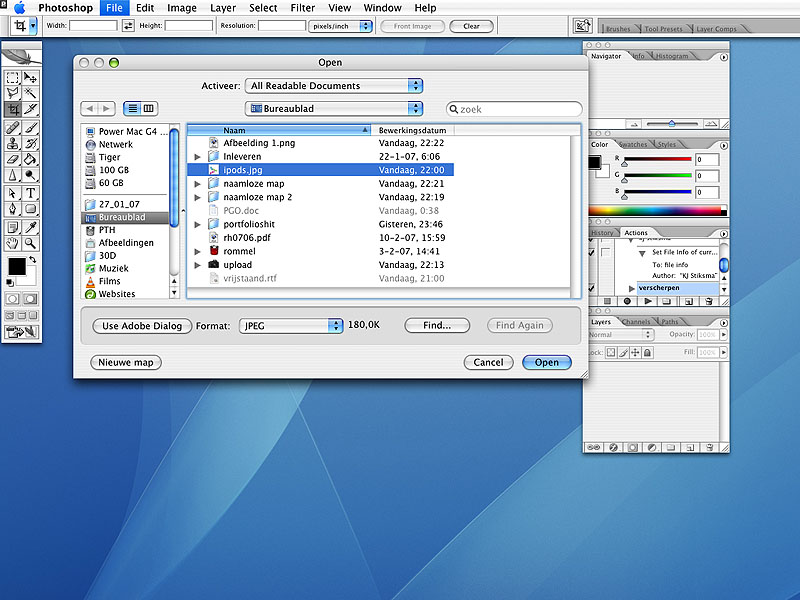Switch file browser to list view
This screenshot has width=800, height=600.
pyautogui.click(x=133, y=108)
